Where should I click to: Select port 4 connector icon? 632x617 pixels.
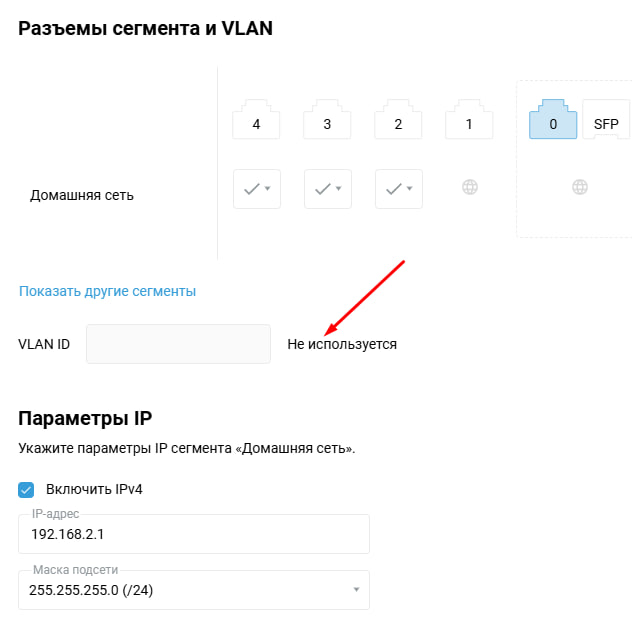256,119
